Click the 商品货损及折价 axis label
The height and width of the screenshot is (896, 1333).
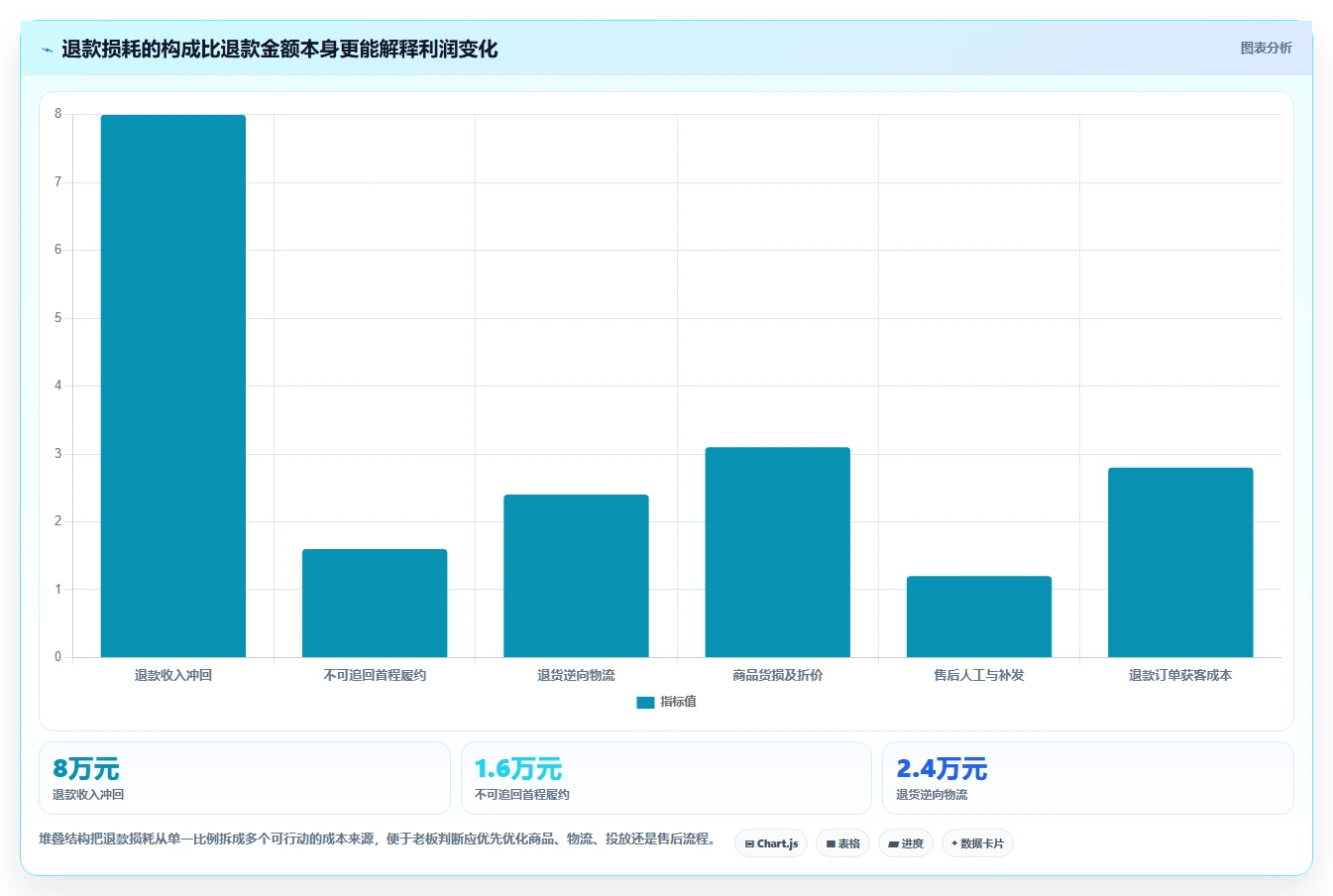[778, 675]
